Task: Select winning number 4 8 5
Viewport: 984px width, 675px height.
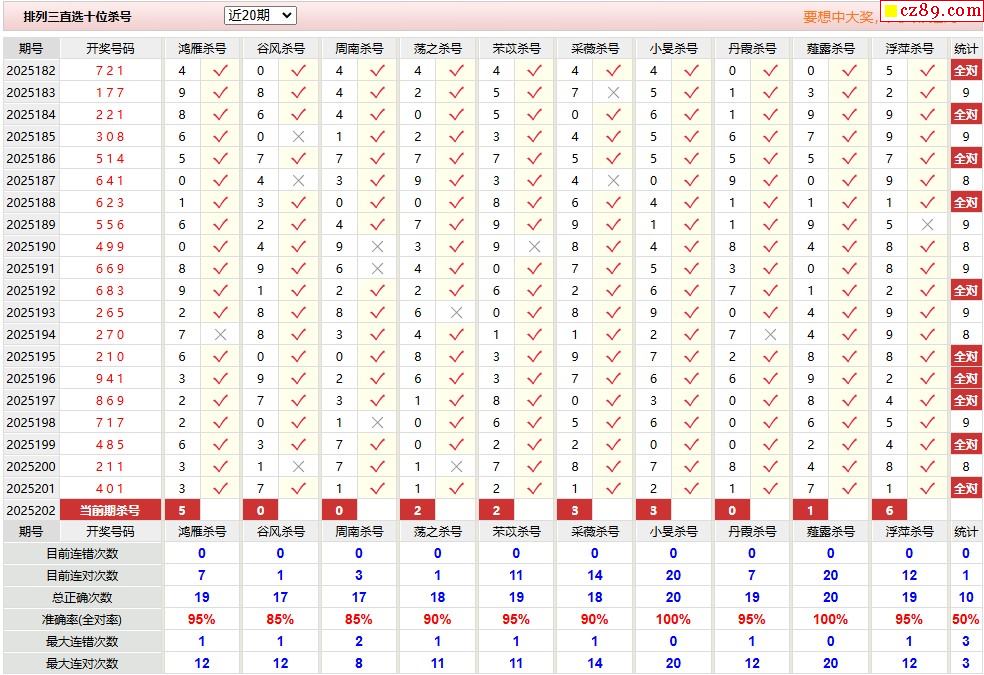Action: pyautogui.click(x=110, y=444)
